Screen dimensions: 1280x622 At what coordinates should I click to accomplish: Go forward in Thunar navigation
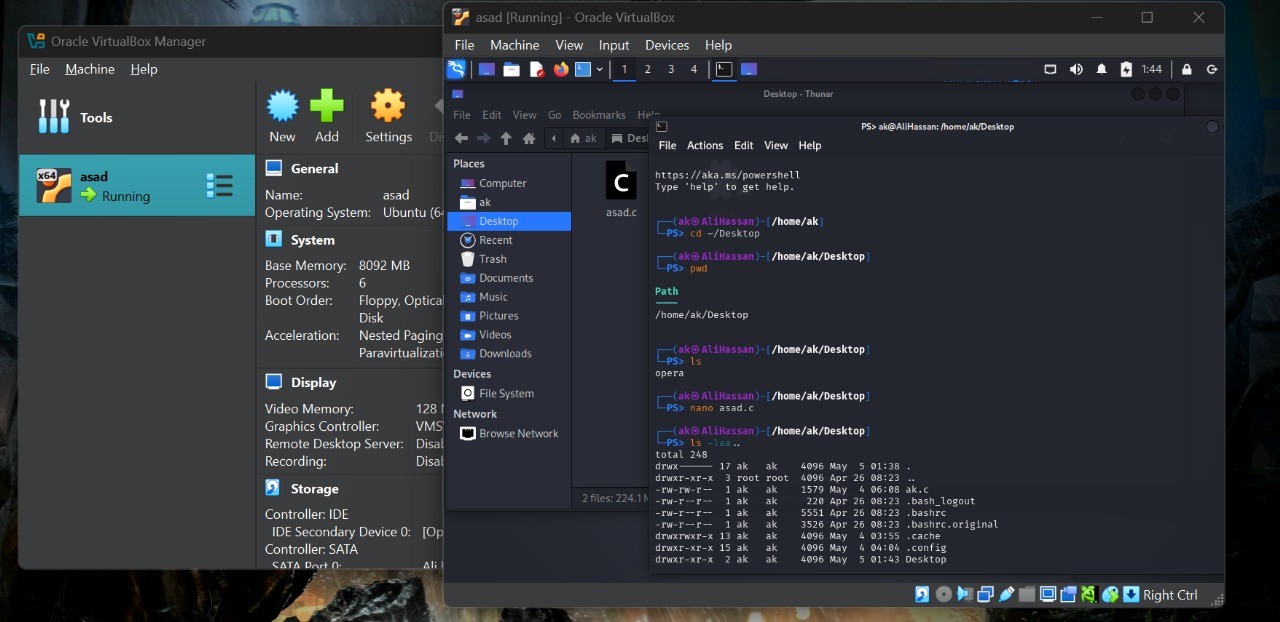pyautogui.click(x=484, y=138)
